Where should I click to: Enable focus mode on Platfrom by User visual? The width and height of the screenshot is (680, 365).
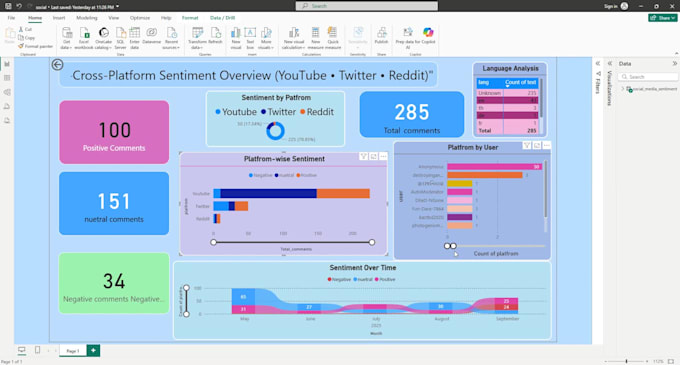coord(537,145)
